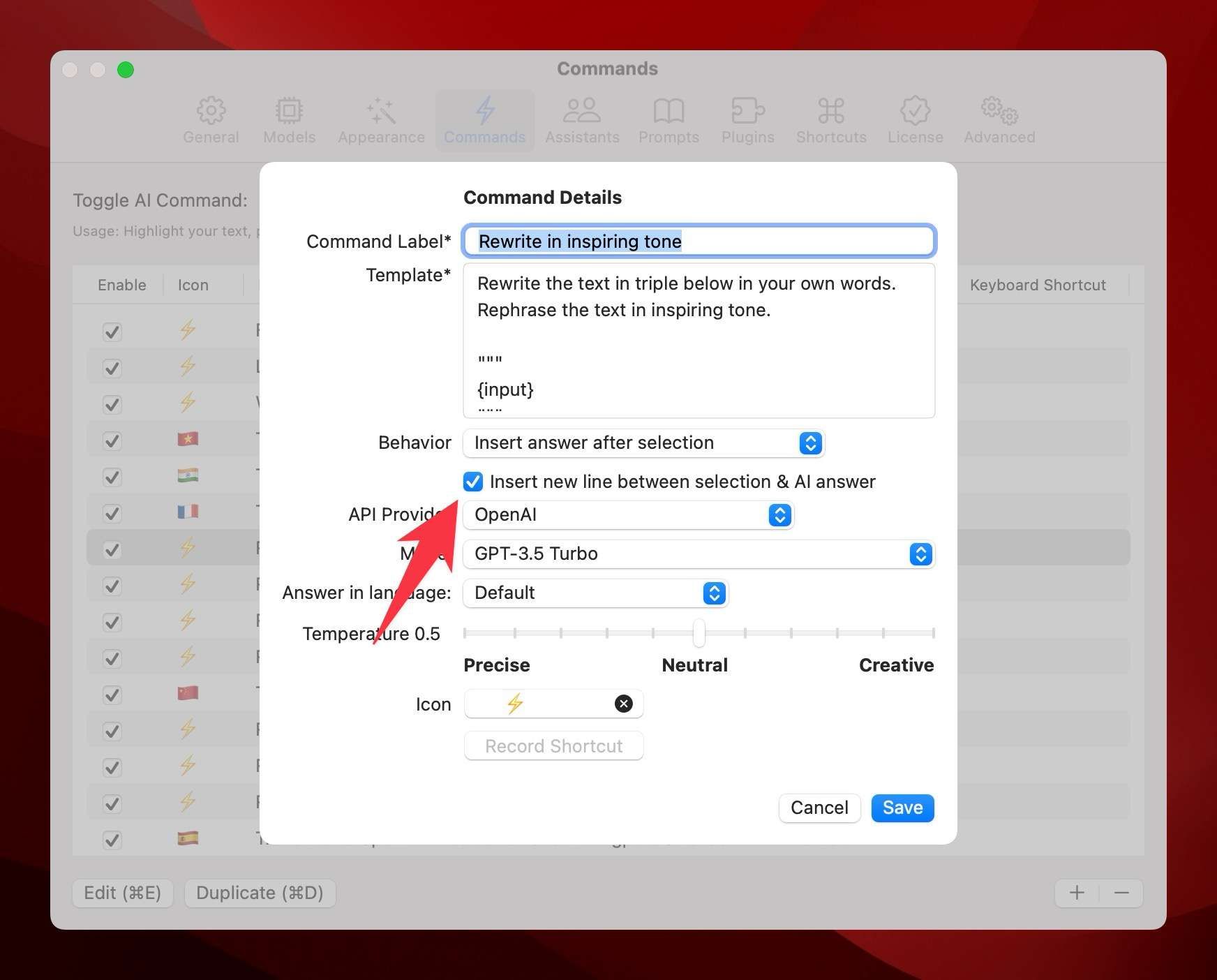
Task: Click the Temperature slider handle
Action: coord(699,633)
